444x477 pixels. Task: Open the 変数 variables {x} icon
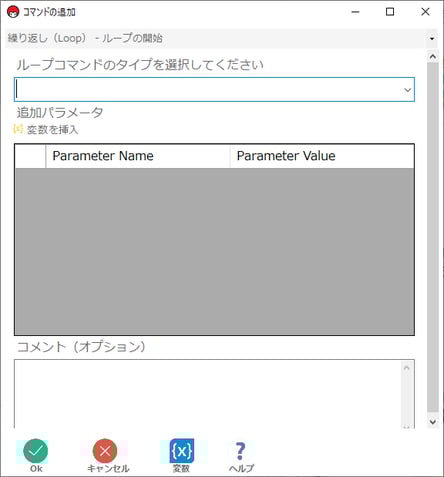coord(182,451)
